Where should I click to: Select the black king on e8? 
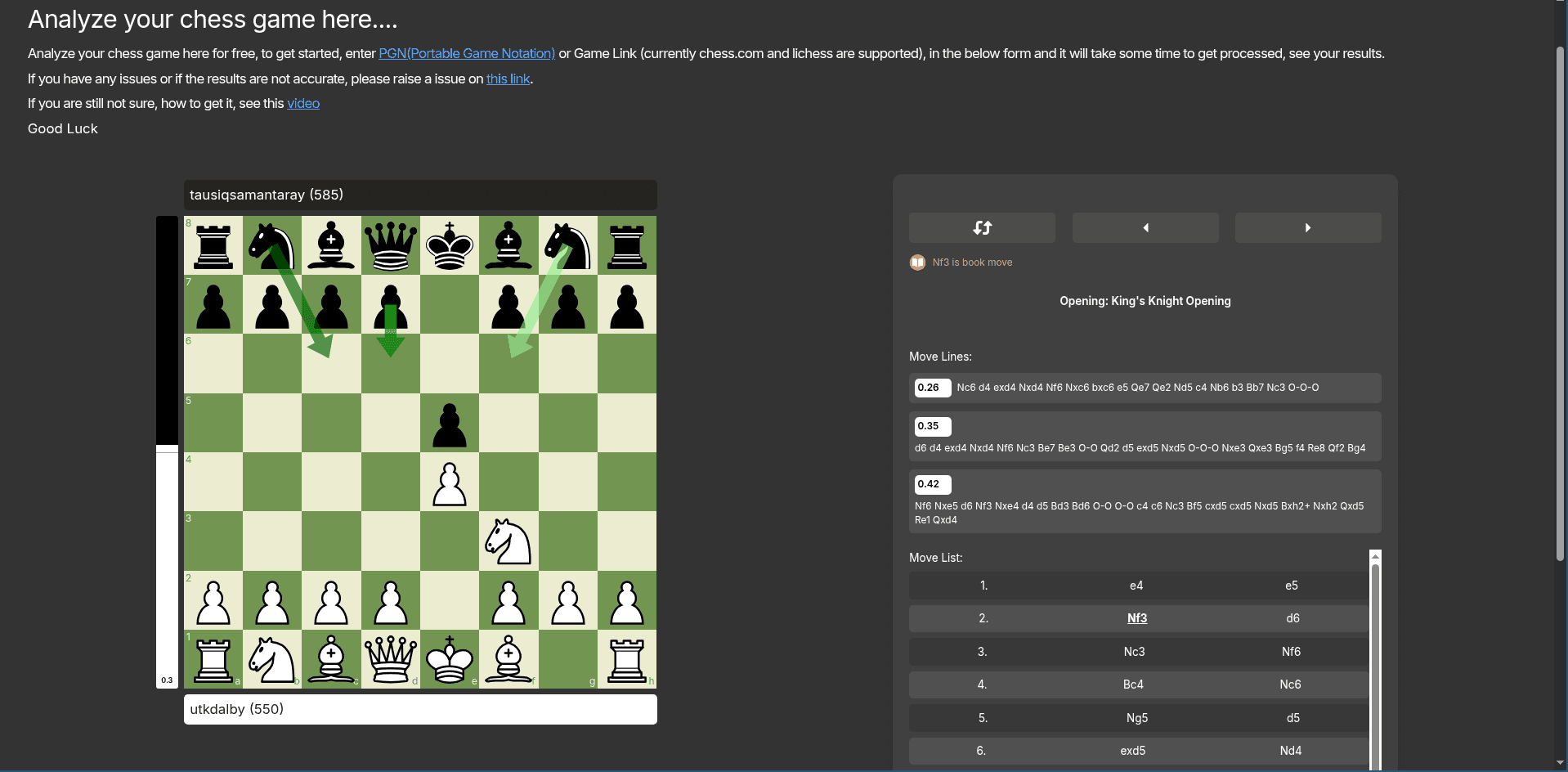pos(449,245)
